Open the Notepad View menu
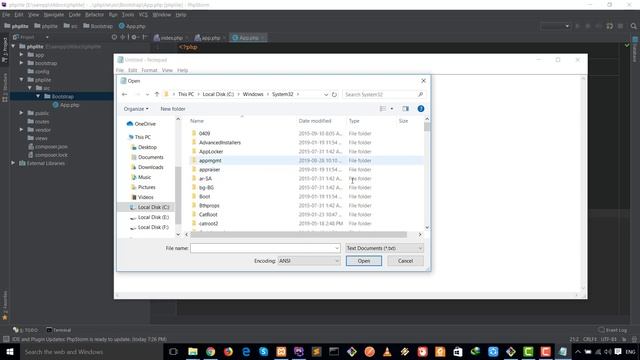 point(167,70)
